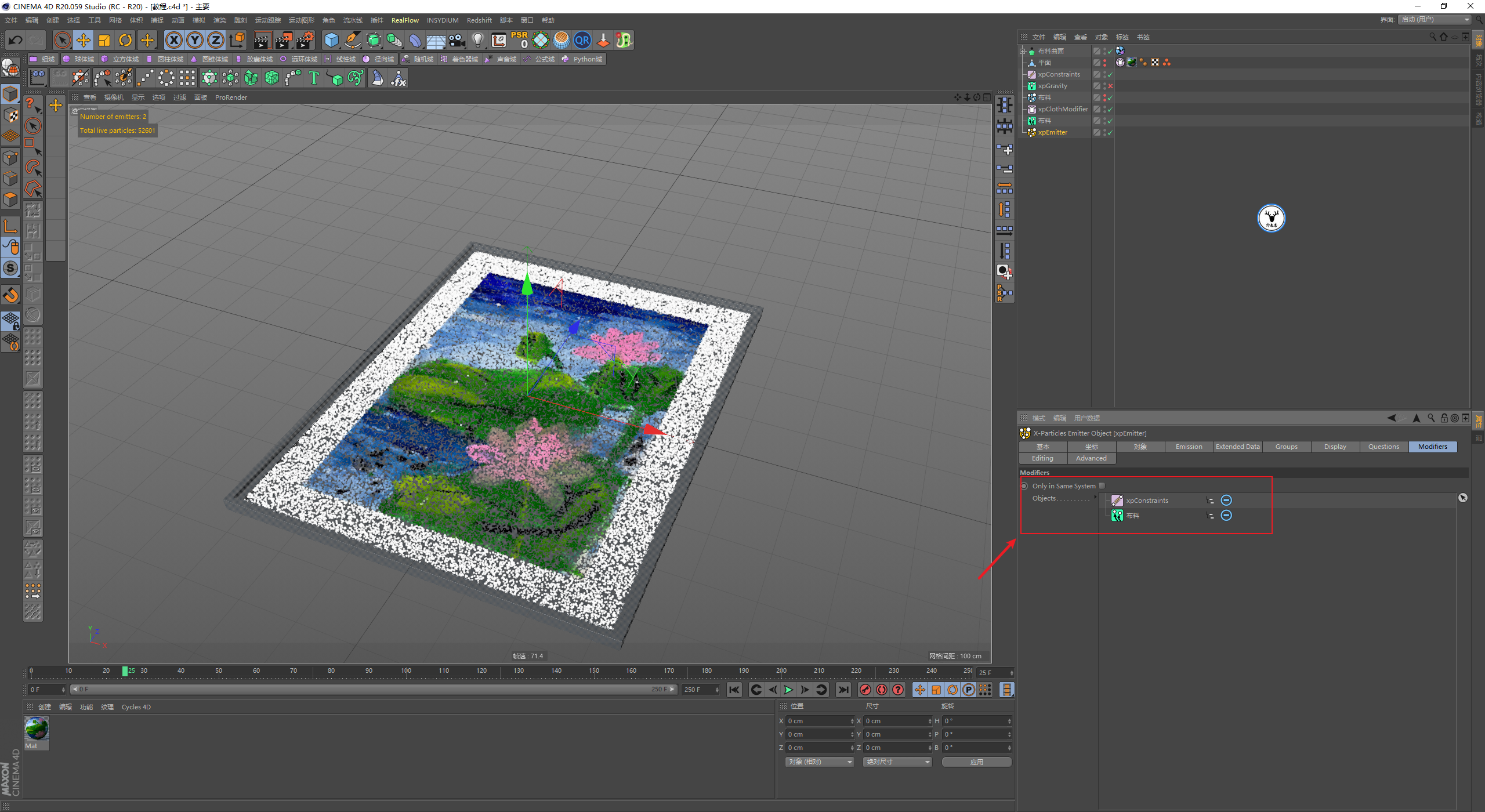The width and height of the screenshot is (1485, 812).
Task: Remove 布料 from the Objects modifier list
Action: tap(1226, 516)
